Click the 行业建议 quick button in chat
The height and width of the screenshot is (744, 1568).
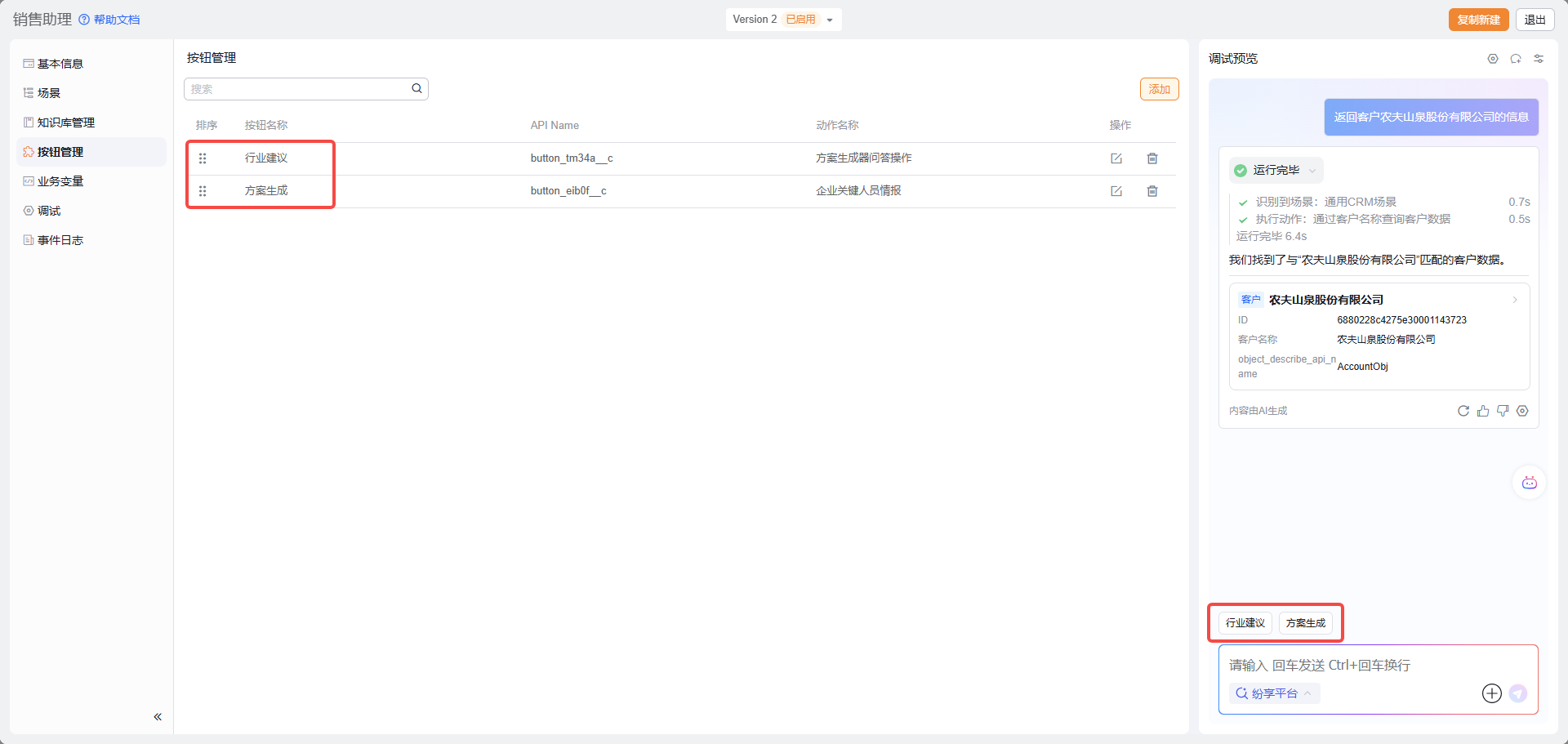click(x=1245, y=623)
